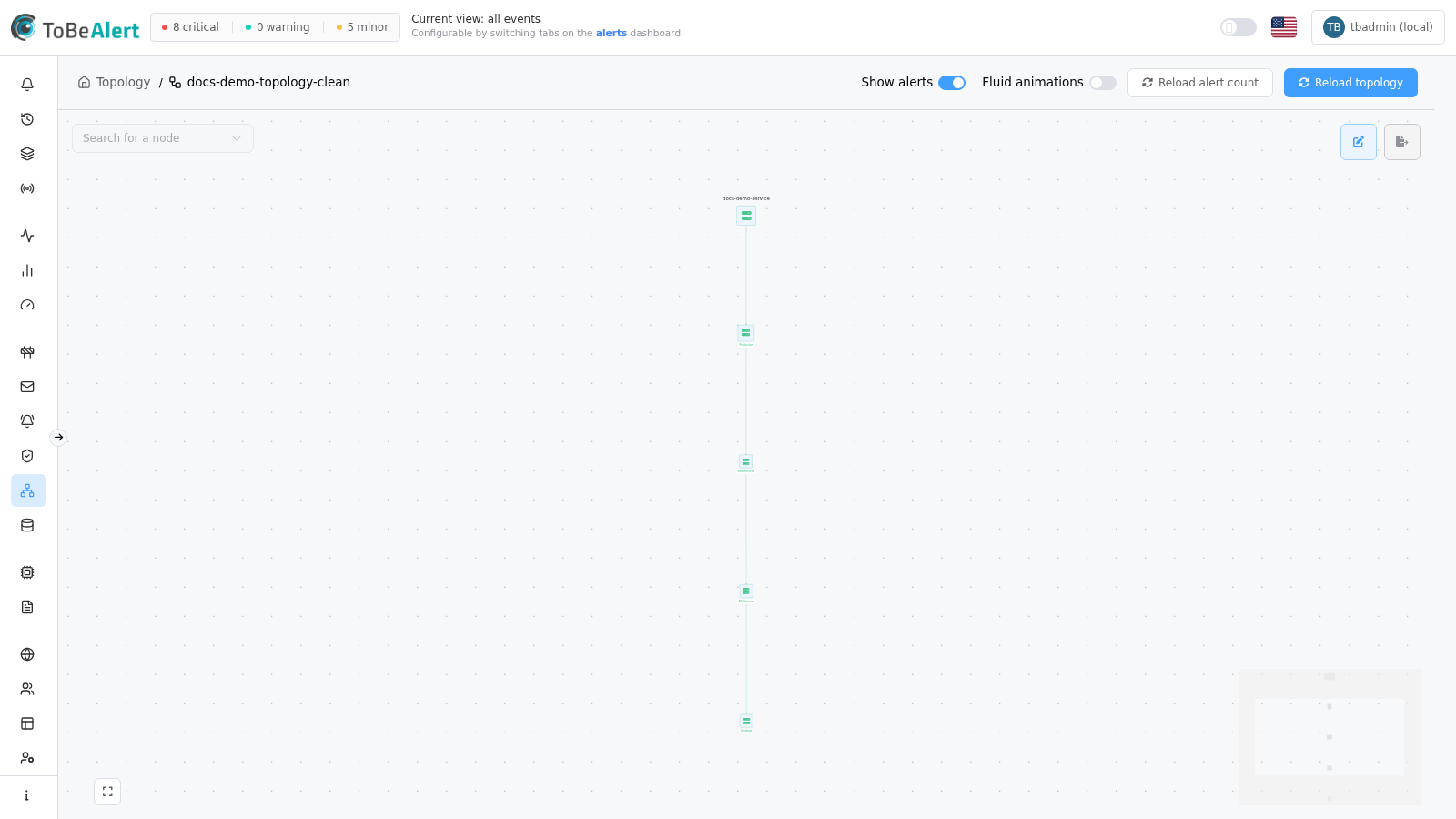Open the globe sidebar icon
Viewport: 1456px width, 819px height.
[x=27, y=654]
